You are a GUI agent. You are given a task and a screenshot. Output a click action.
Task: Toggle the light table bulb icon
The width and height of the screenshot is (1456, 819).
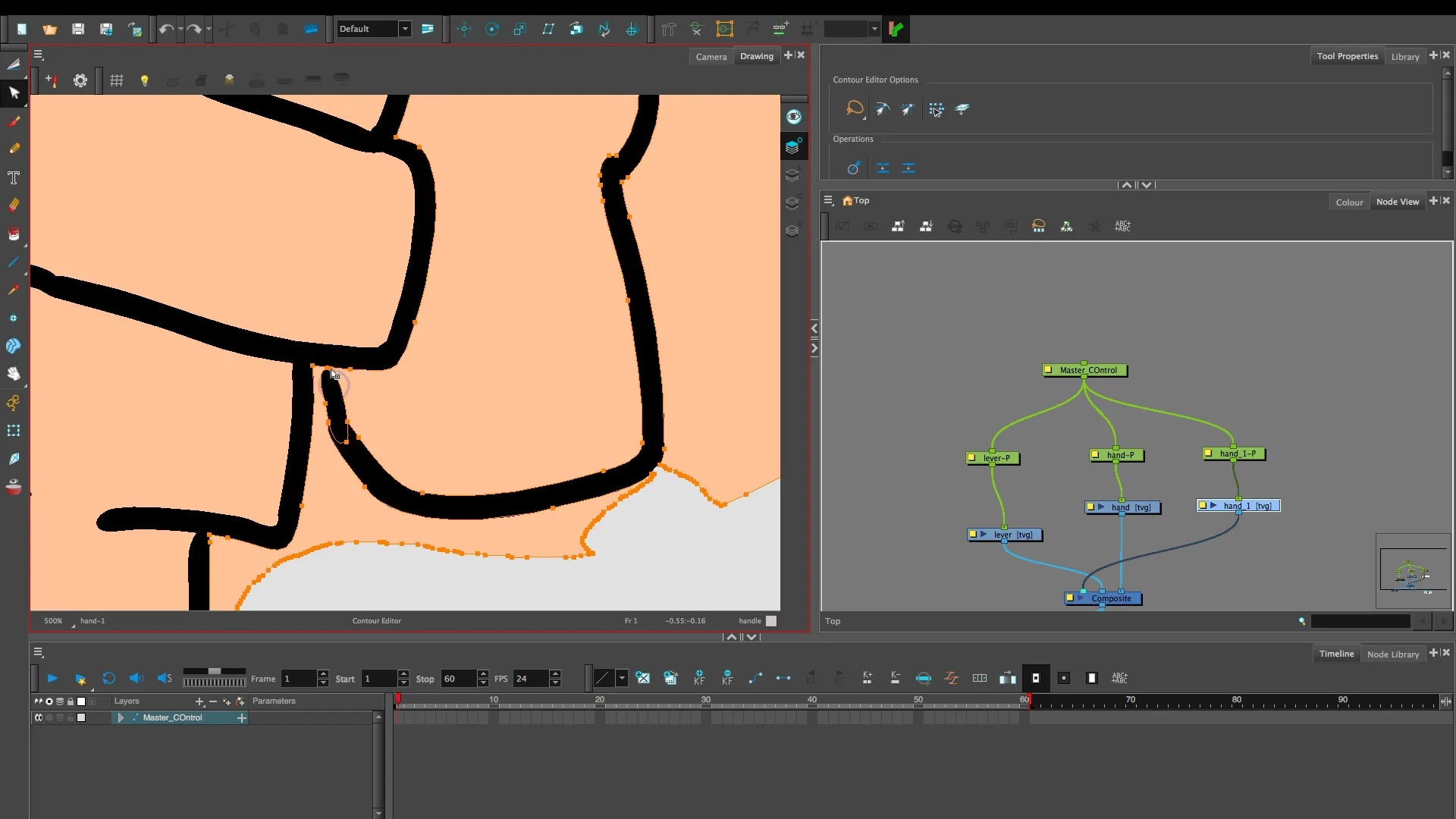(144, 80)
